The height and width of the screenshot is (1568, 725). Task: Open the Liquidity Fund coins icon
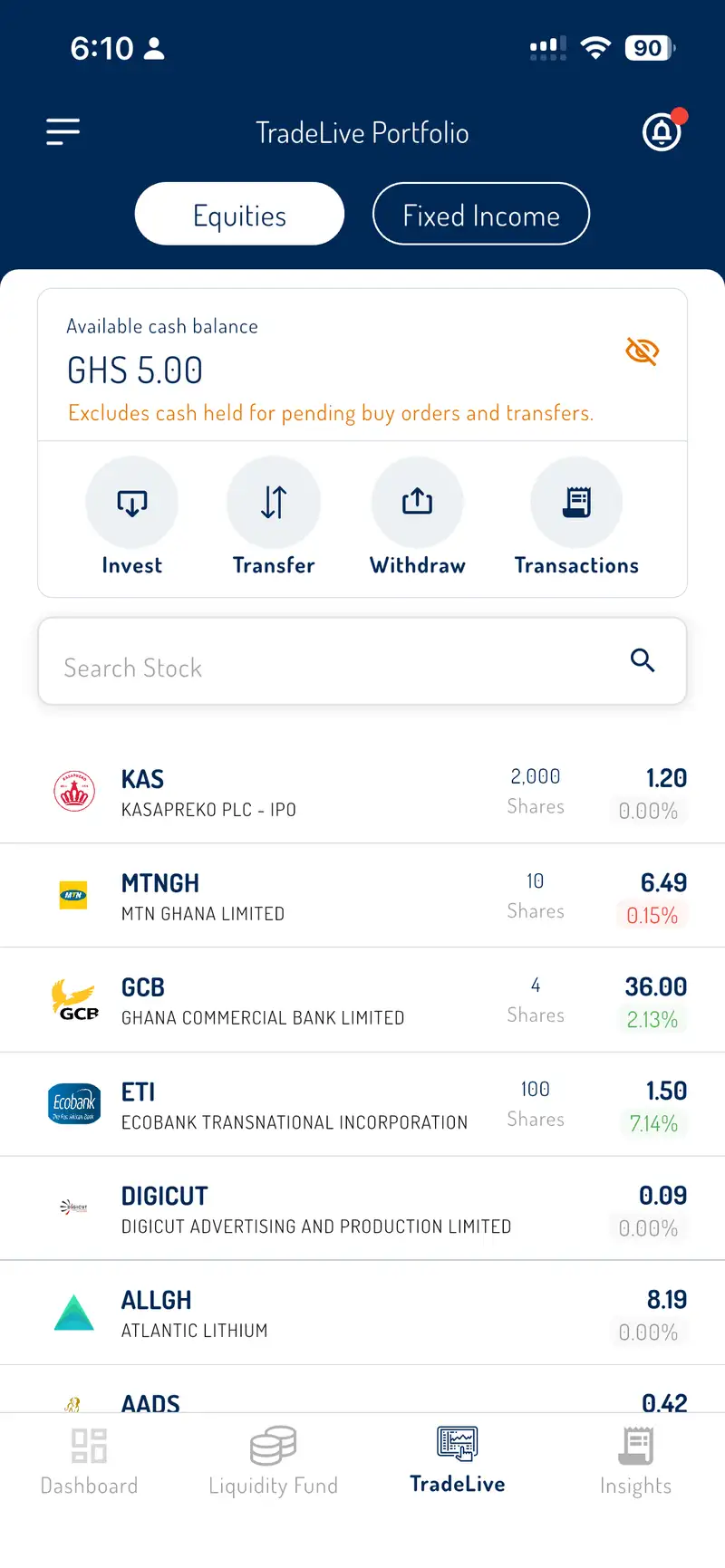(274, 1445)
